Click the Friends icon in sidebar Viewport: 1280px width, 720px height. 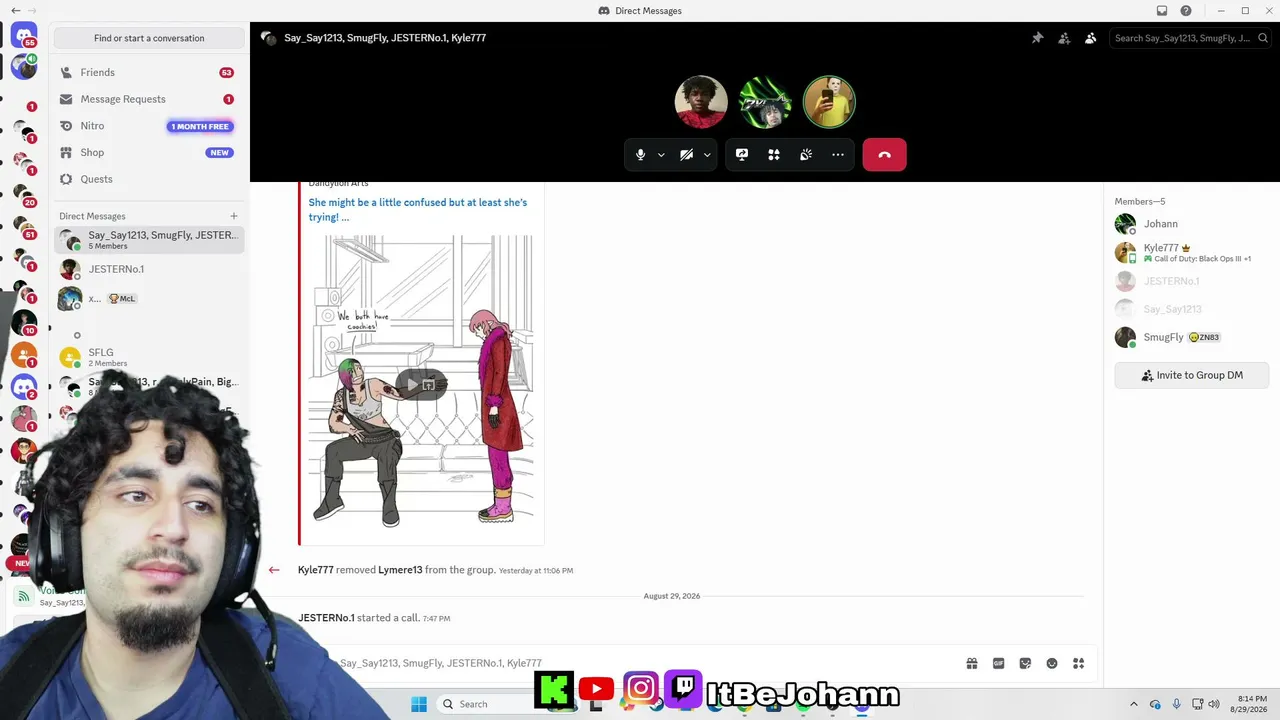66,72
